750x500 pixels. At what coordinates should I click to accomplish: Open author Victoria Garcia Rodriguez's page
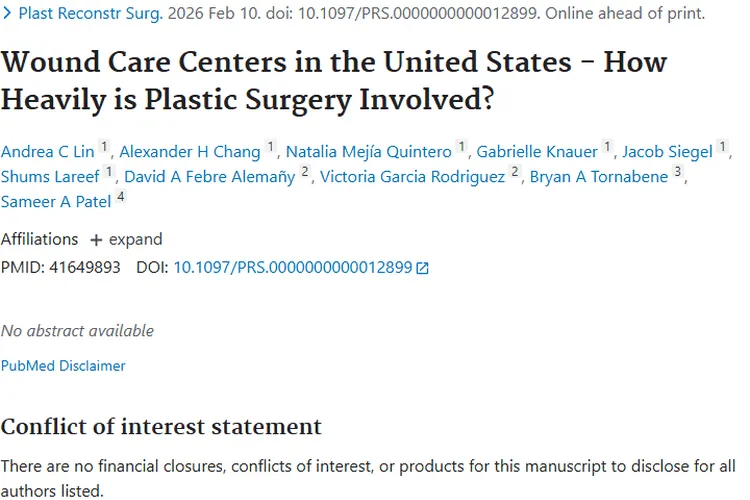[412, 177]
